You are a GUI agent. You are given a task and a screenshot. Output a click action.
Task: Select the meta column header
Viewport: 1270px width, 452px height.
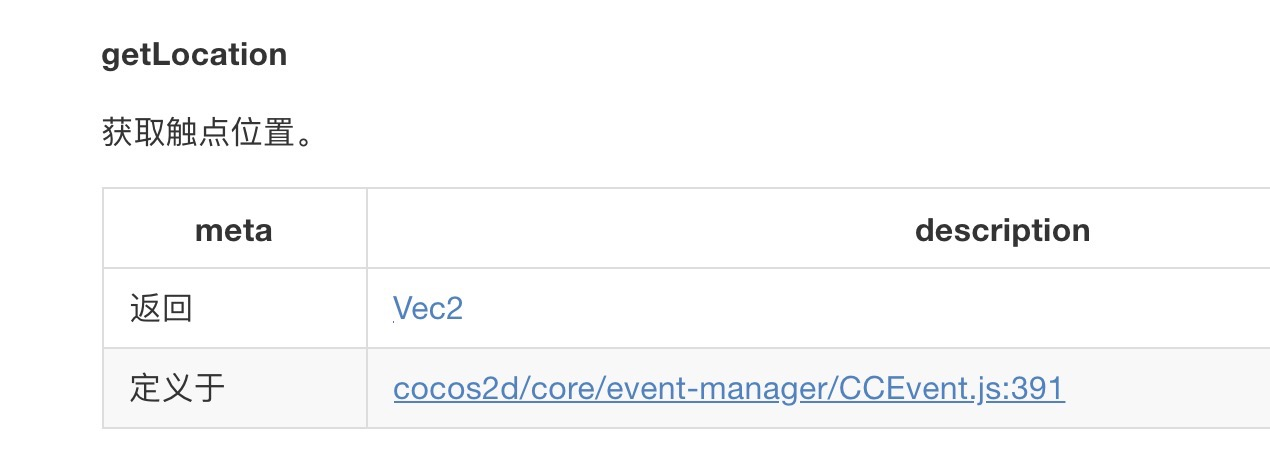(233, 231)
